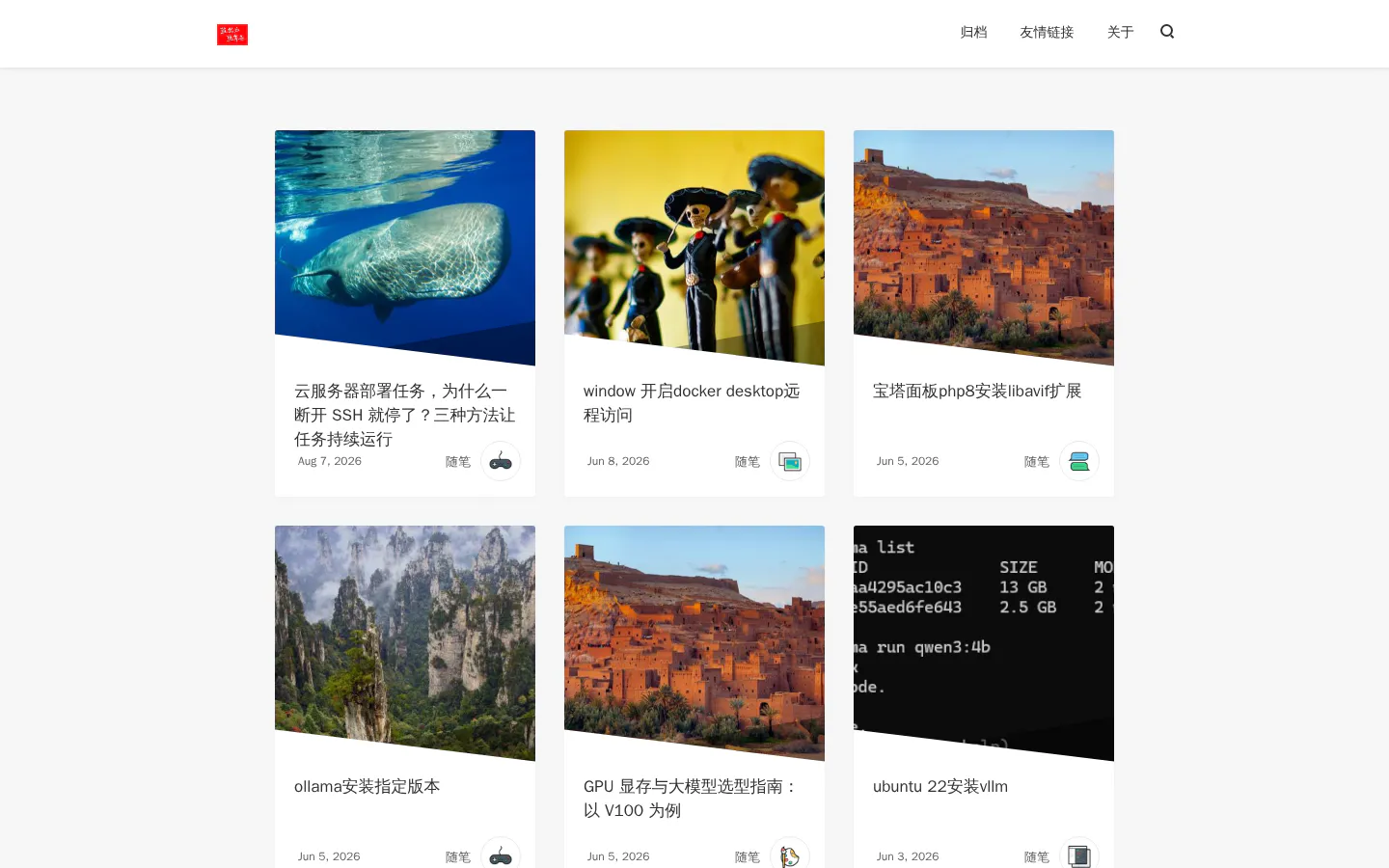1389x868 pixels.
Task: Open the whale underwater thumbnail
Action: [405, 248]
